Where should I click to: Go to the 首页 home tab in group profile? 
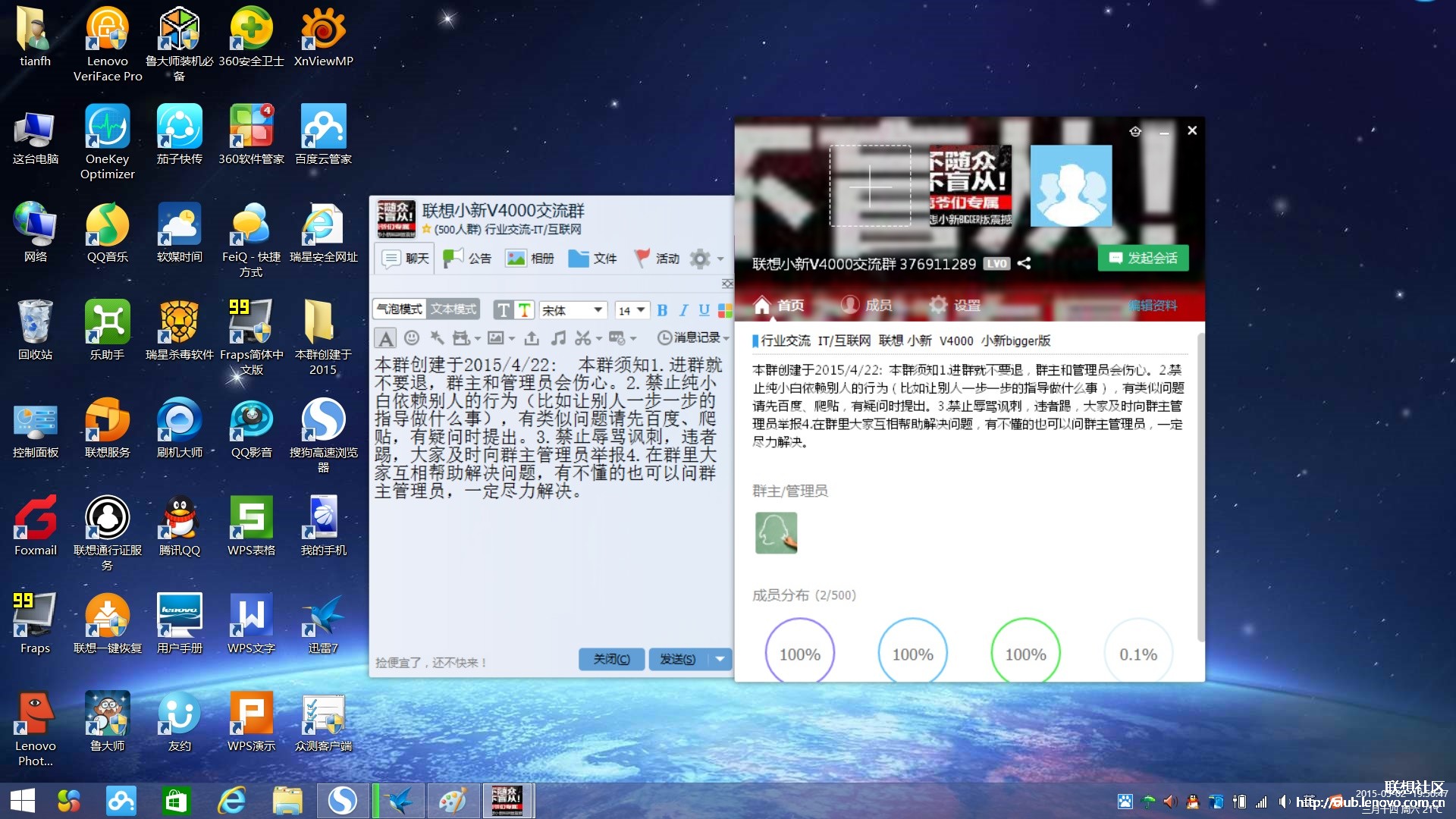[779, 305]
